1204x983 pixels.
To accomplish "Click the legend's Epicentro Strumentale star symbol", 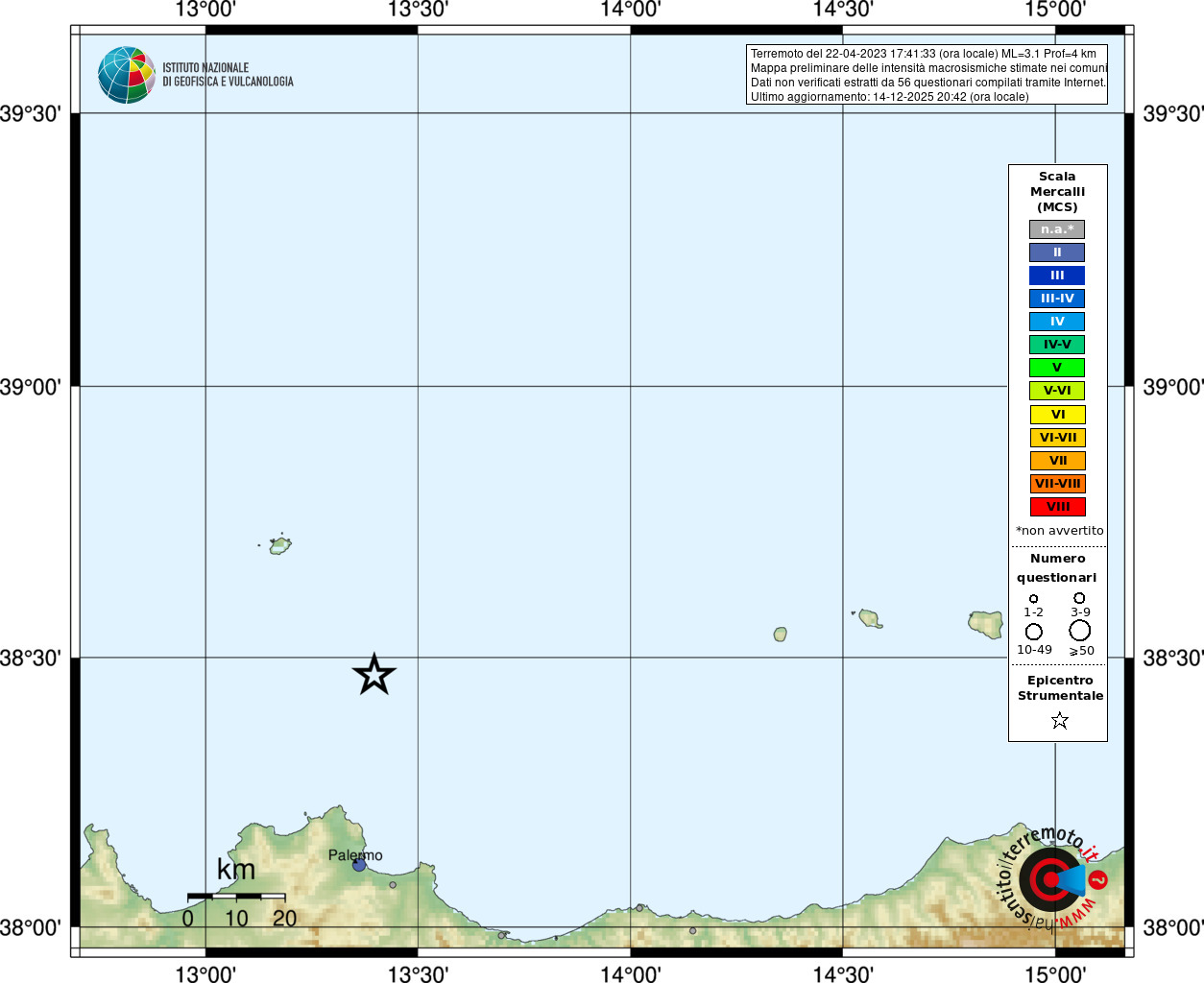I will click(x=1060, y=720).
